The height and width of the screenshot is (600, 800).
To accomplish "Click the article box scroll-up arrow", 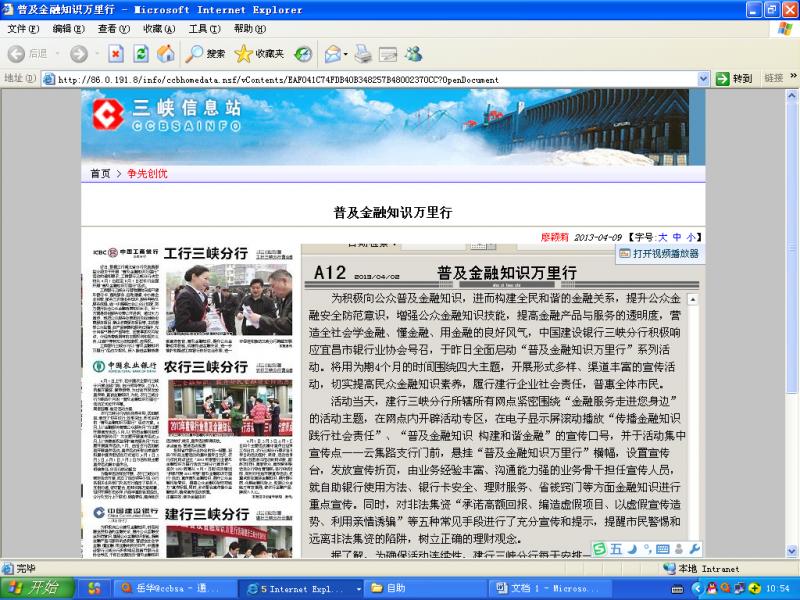I will 693,299.
